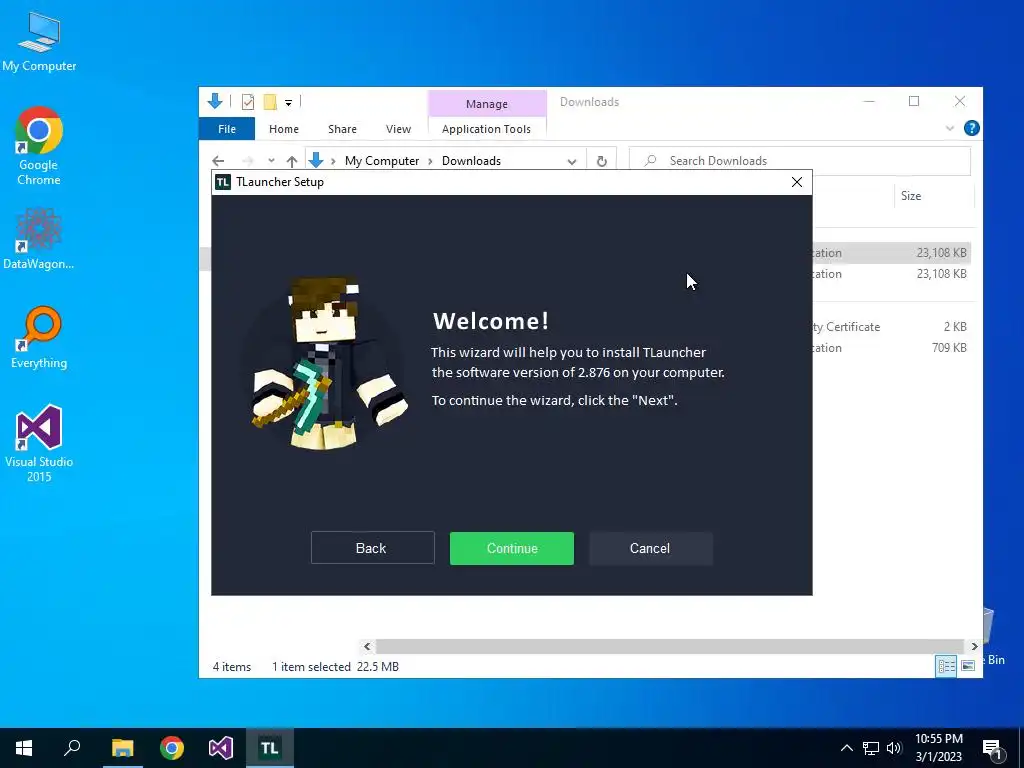1024x768 pixels.
Task: Open Everything search desktop shortcut
Action: (x=39, y=337)
